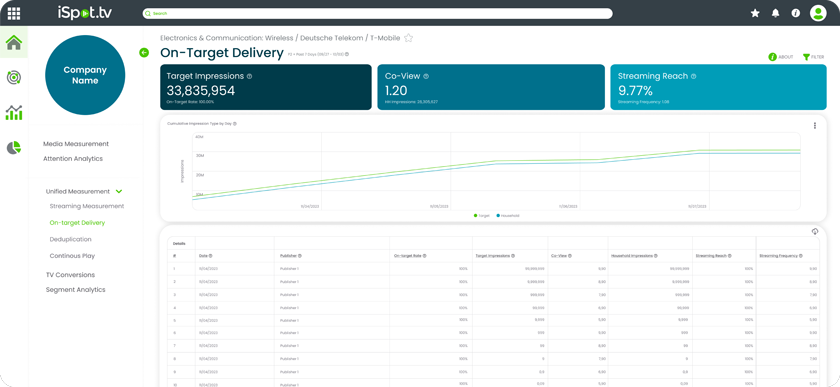Toggle the Target legend series

(482, 215)
